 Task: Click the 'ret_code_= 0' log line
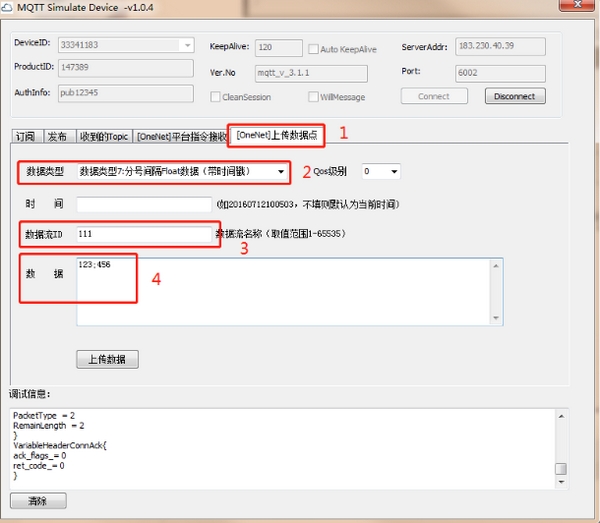pos(39,466)
